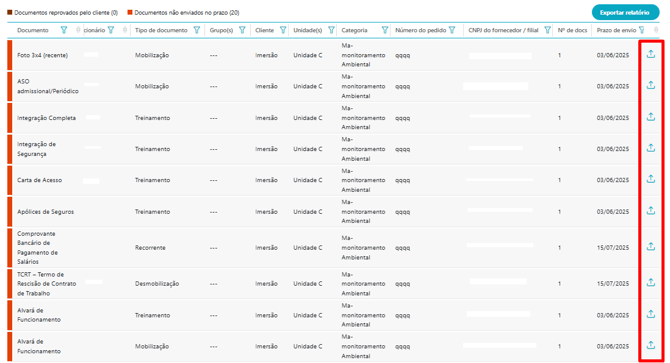
Task: Click the Cliente column header
Action: tap(264, 30)
